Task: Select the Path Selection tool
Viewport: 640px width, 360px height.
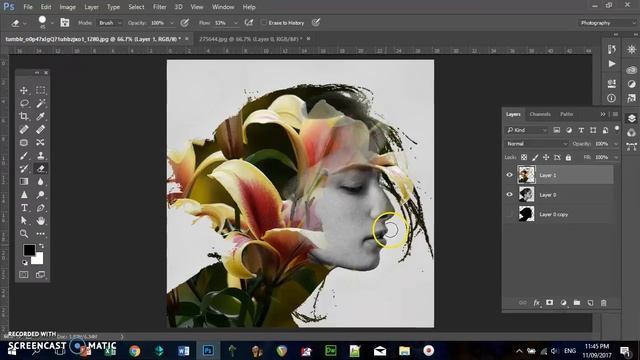Action: point(24,221)
